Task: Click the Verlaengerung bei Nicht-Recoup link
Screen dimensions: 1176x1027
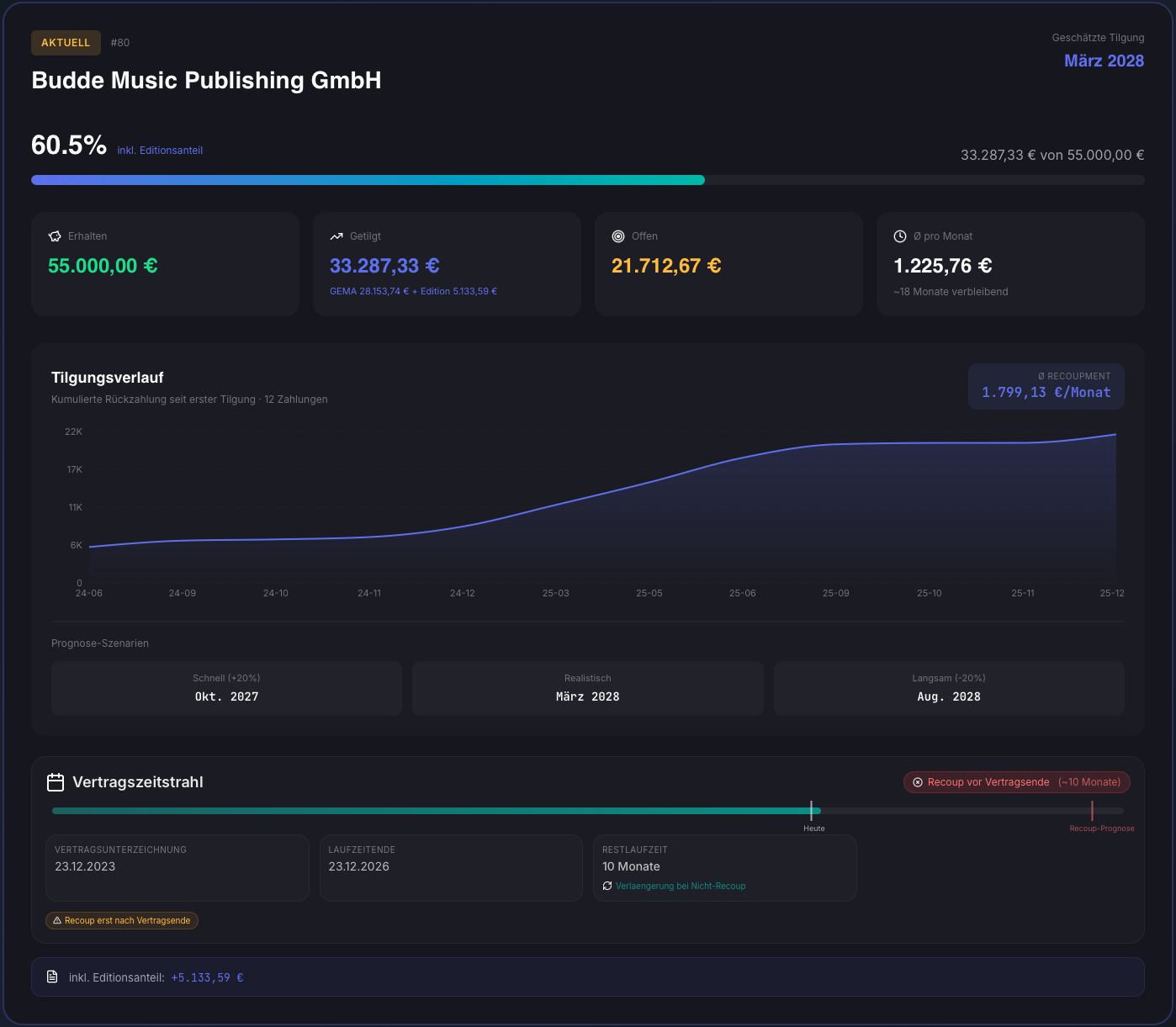Action: 680,886
